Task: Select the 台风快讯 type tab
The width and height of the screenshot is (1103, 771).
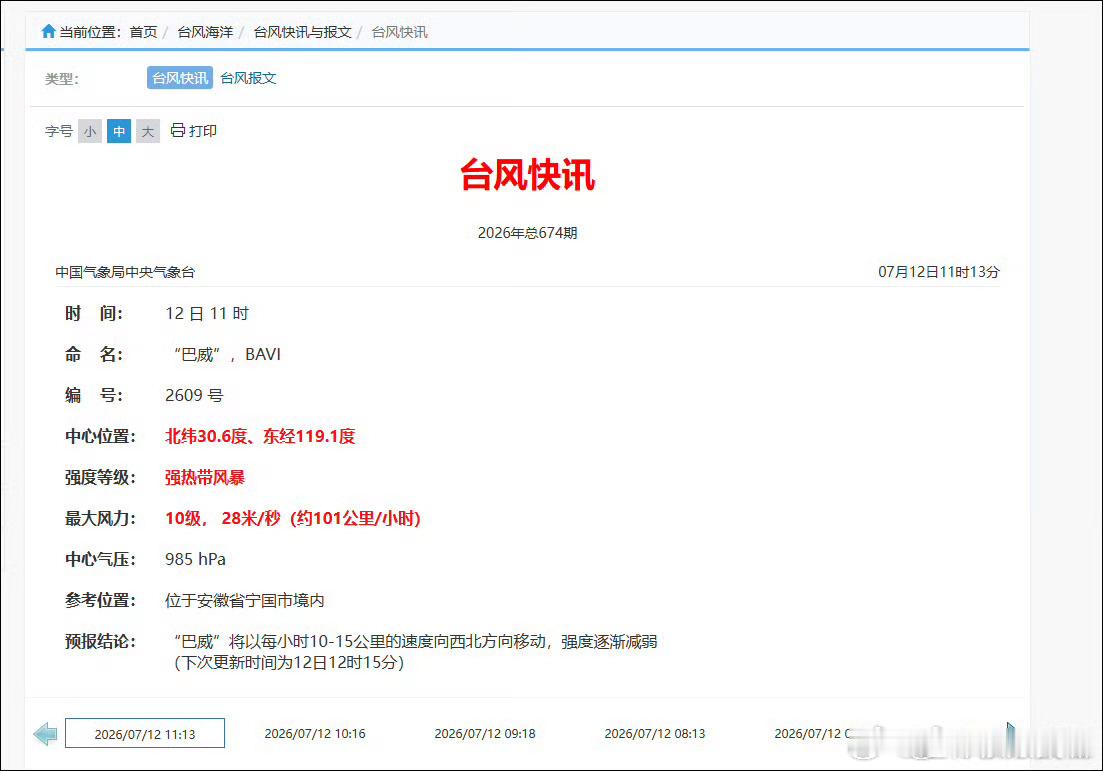Action: pos(180,78)
